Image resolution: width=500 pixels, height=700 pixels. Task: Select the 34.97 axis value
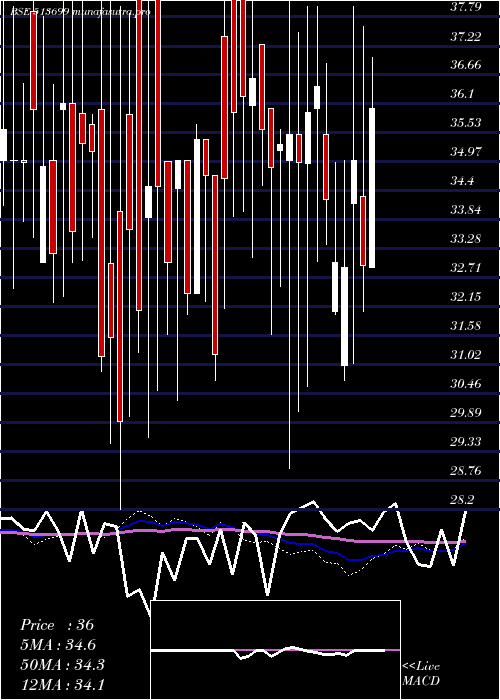pyautogui.click(x=466, y=151)
